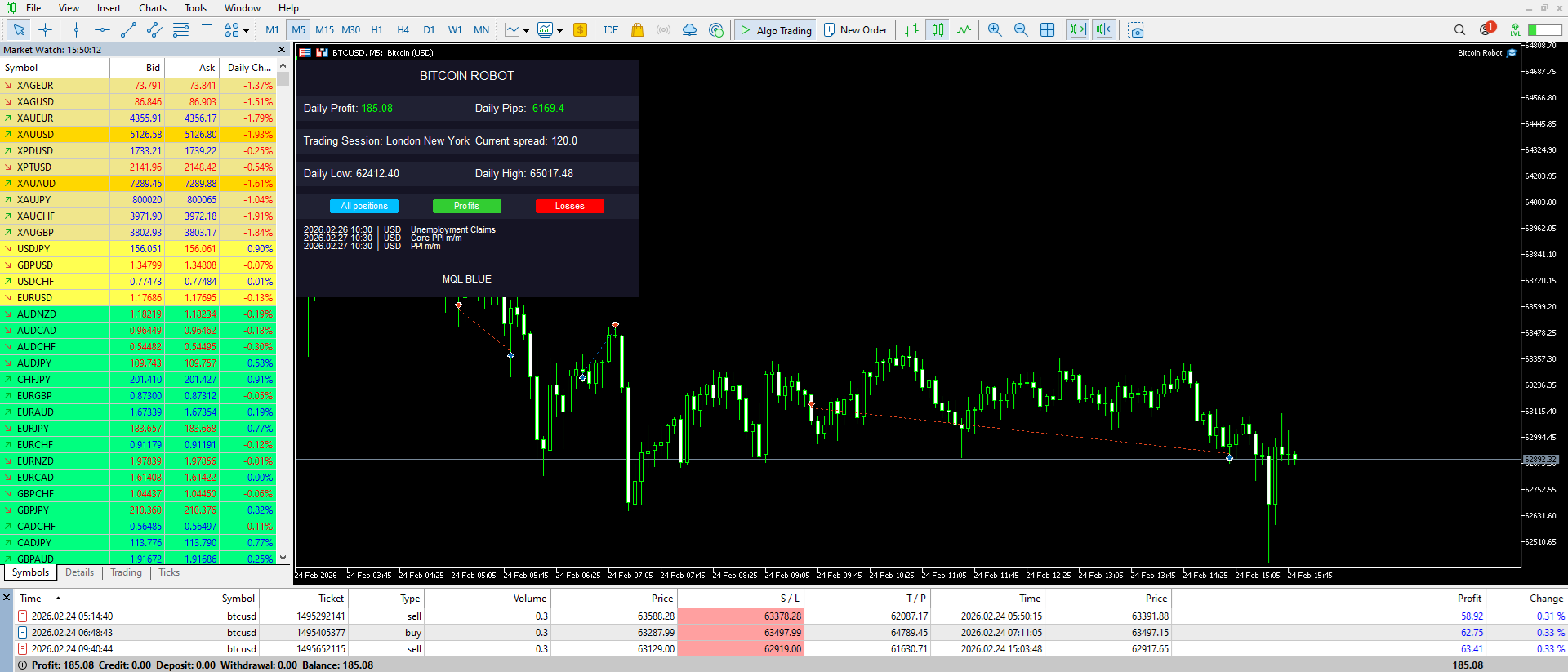Switch timeframe to M1

click(272, 30)
